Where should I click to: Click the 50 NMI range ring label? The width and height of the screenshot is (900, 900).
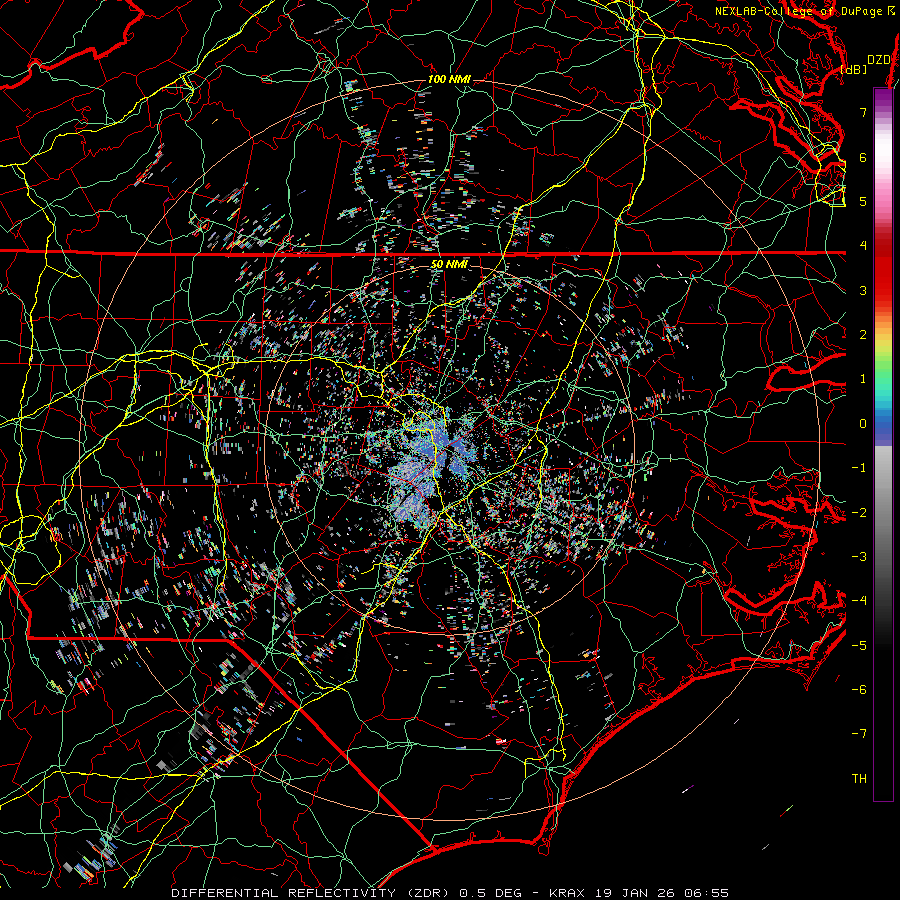[x=449, y=264]
